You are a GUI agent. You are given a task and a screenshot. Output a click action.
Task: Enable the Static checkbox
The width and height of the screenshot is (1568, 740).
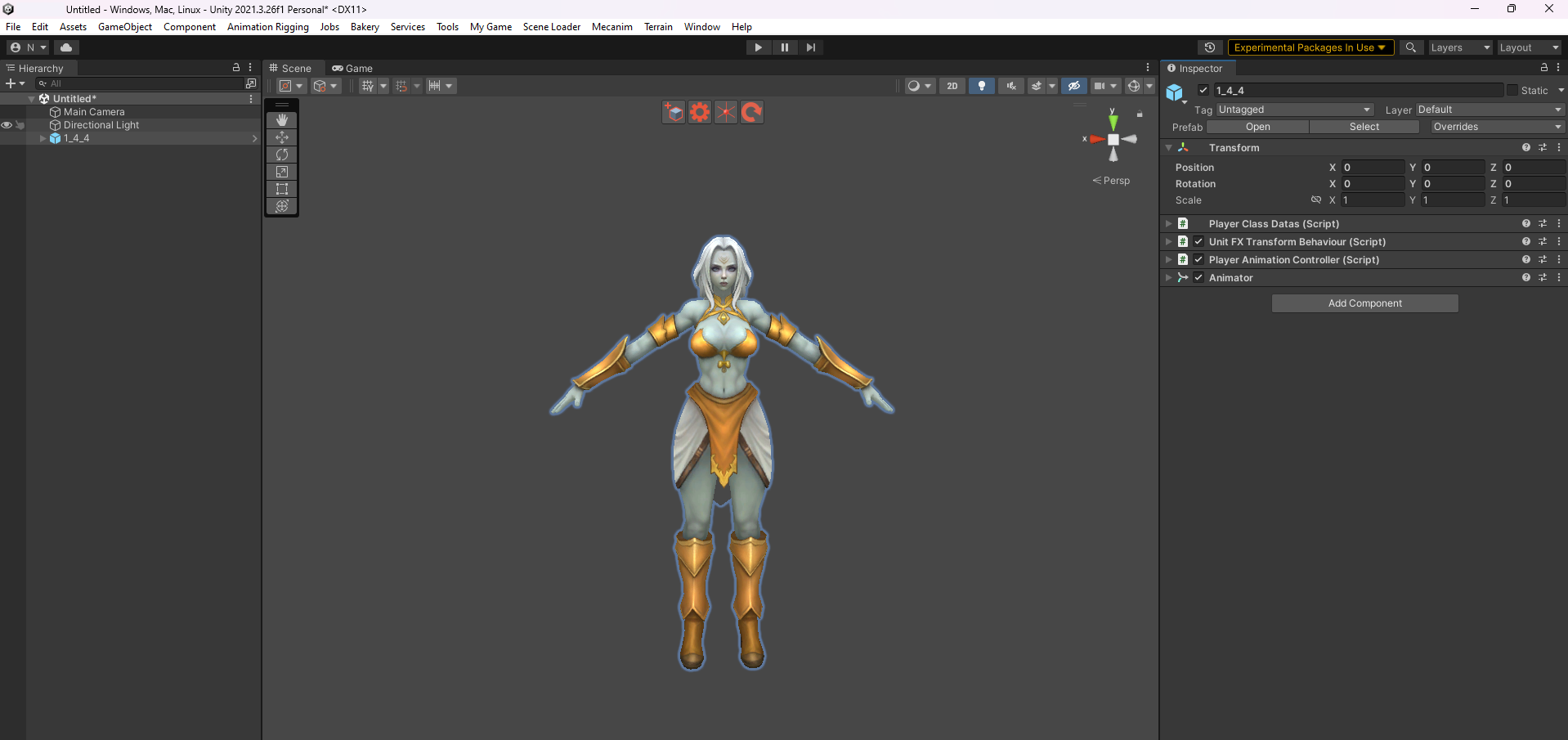tap(1512, 91)
